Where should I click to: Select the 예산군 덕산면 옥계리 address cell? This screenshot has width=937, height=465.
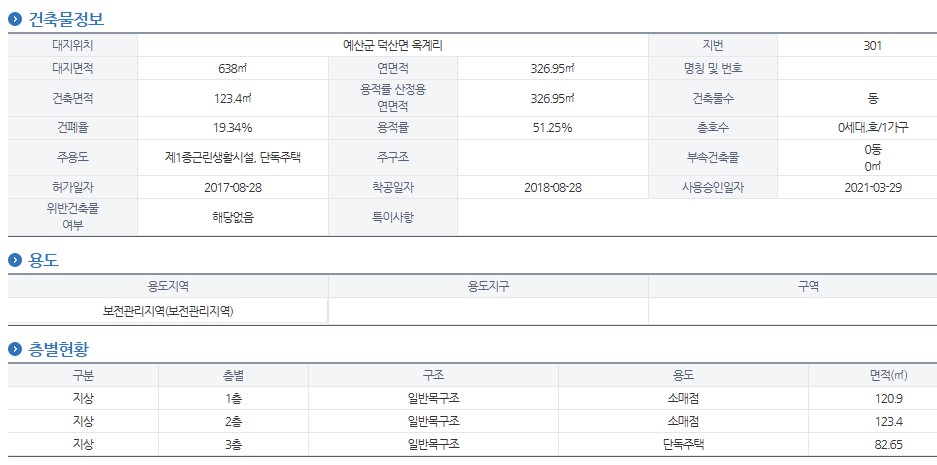pyautogui.click(x=393, y=45)
